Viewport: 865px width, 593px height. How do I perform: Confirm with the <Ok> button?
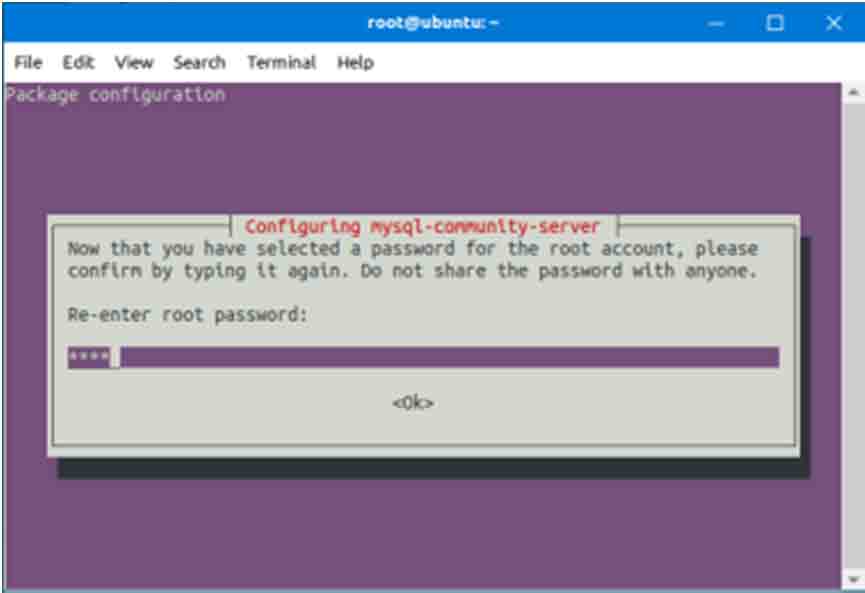click(413, 403)
